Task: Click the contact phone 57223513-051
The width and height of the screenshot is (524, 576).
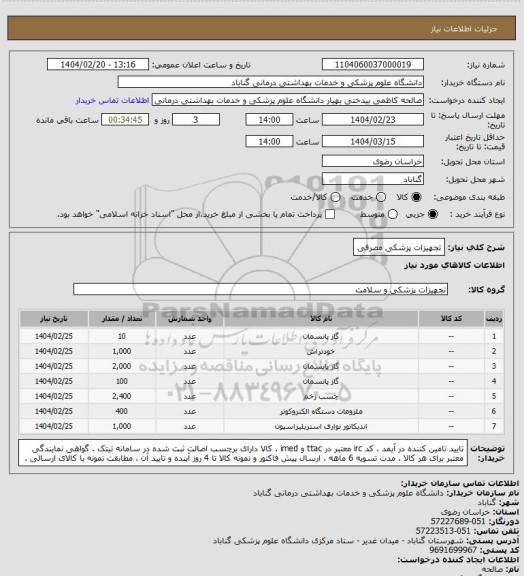Action: pyautogui.click(x=443, y=531)
